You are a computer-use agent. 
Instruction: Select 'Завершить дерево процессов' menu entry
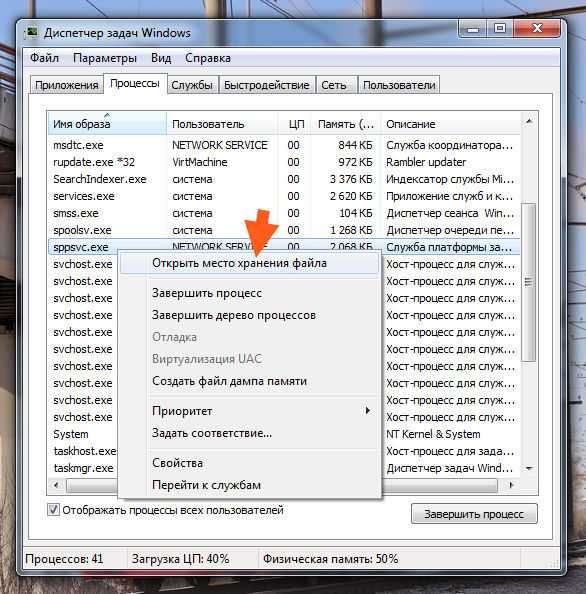pyautogui.click(x=234, y=315)
